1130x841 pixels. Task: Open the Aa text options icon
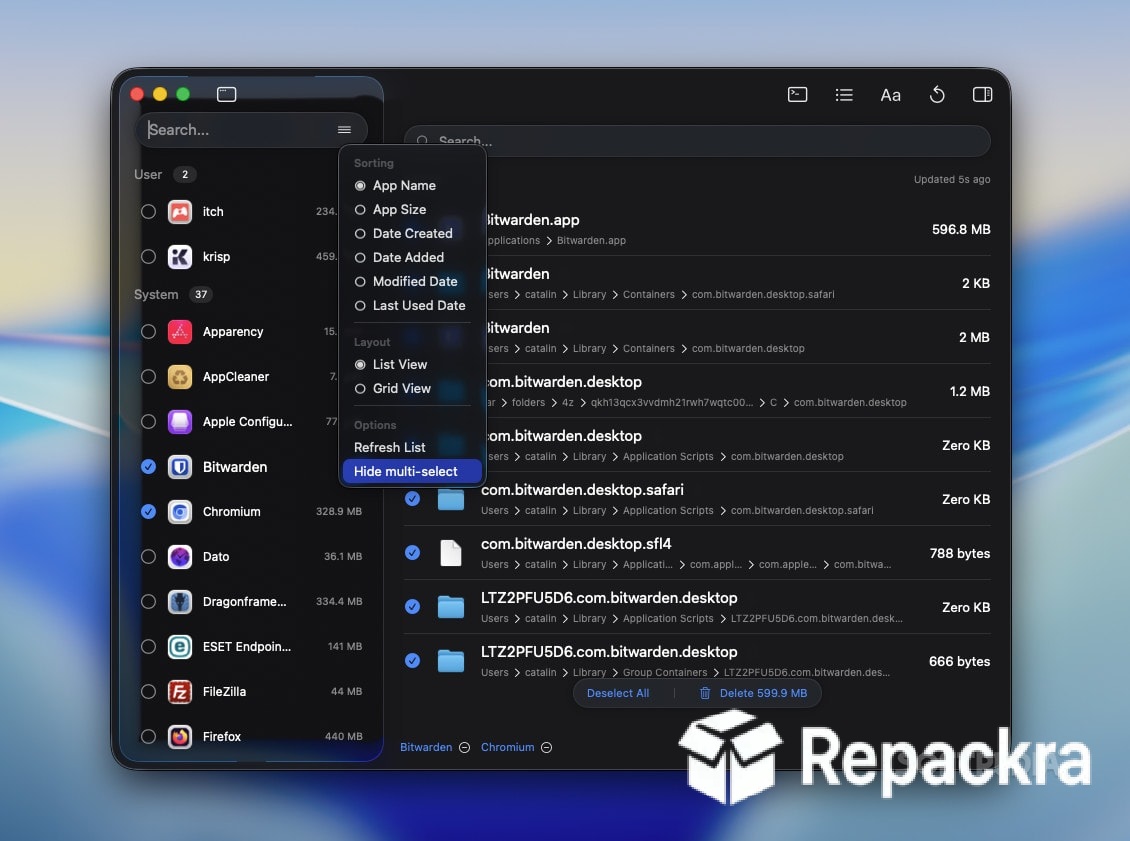click(891, 94)
